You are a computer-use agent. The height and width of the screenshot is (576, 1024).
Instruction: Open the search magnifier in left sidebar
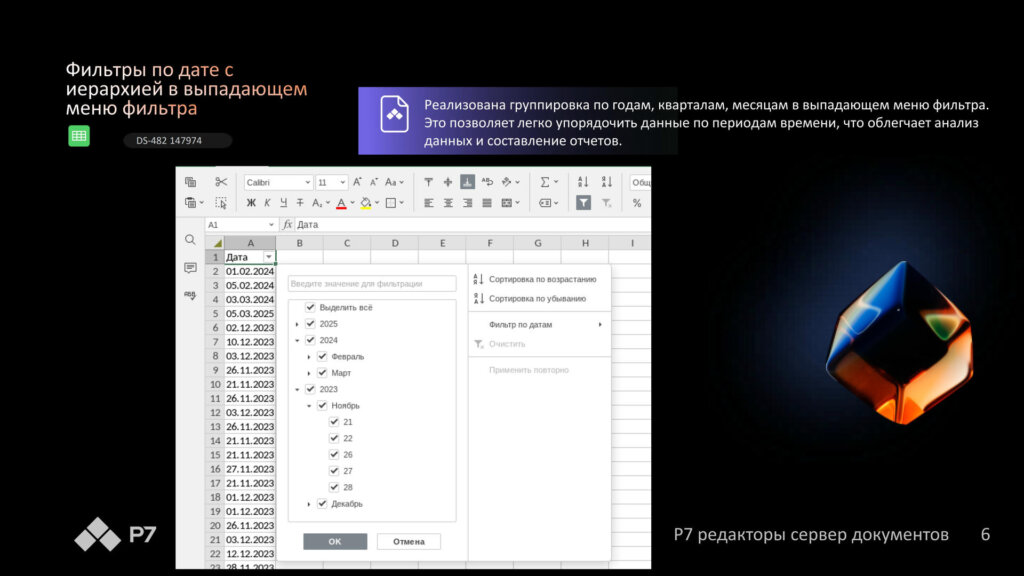point(190,240)
